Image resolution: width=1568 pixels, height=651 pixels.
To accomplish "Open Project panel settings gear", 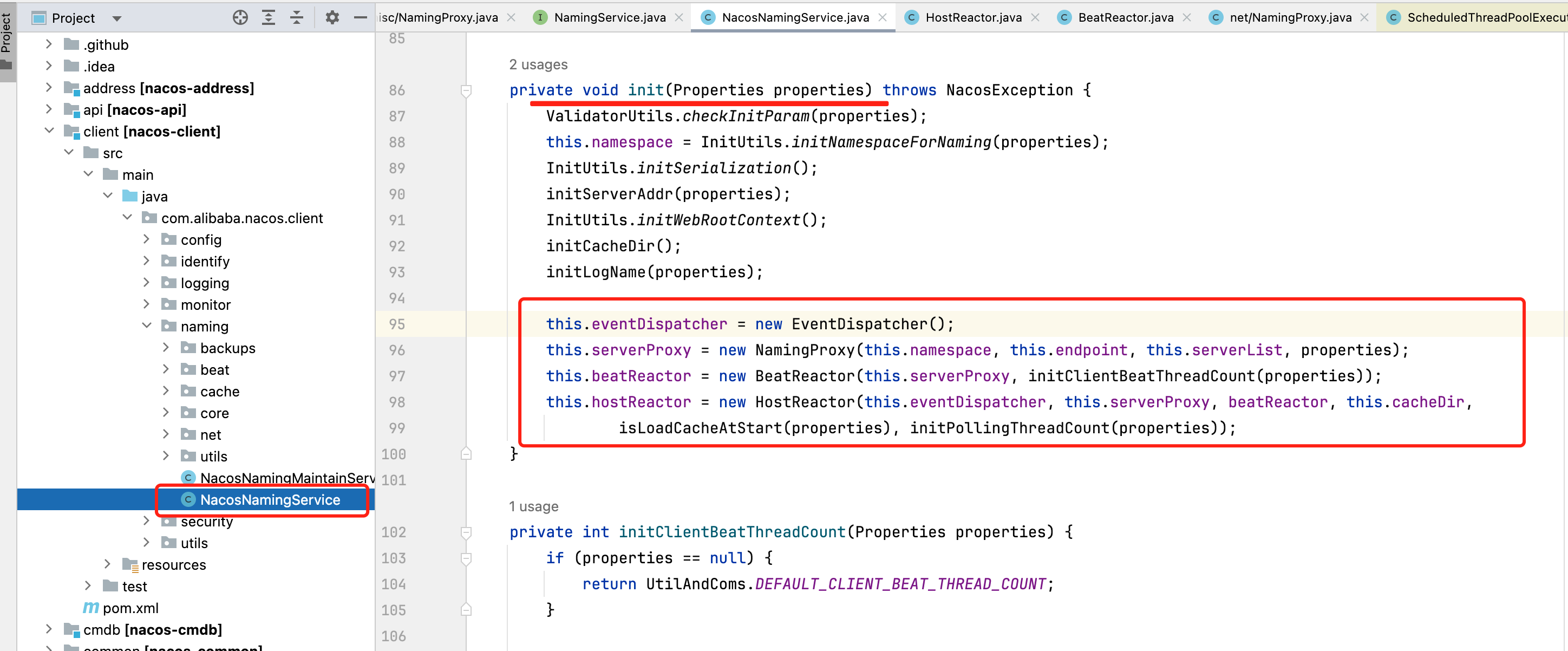I will click(332, 18).
